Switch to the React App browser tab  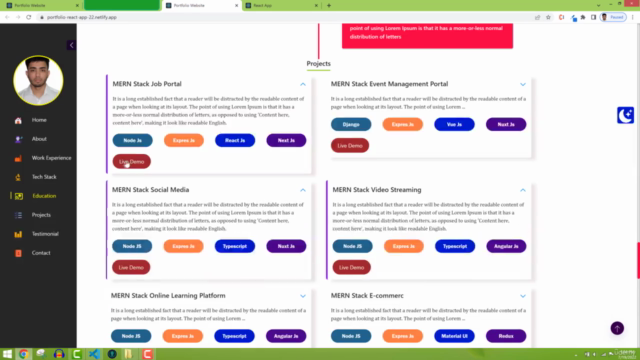point(281,6)
